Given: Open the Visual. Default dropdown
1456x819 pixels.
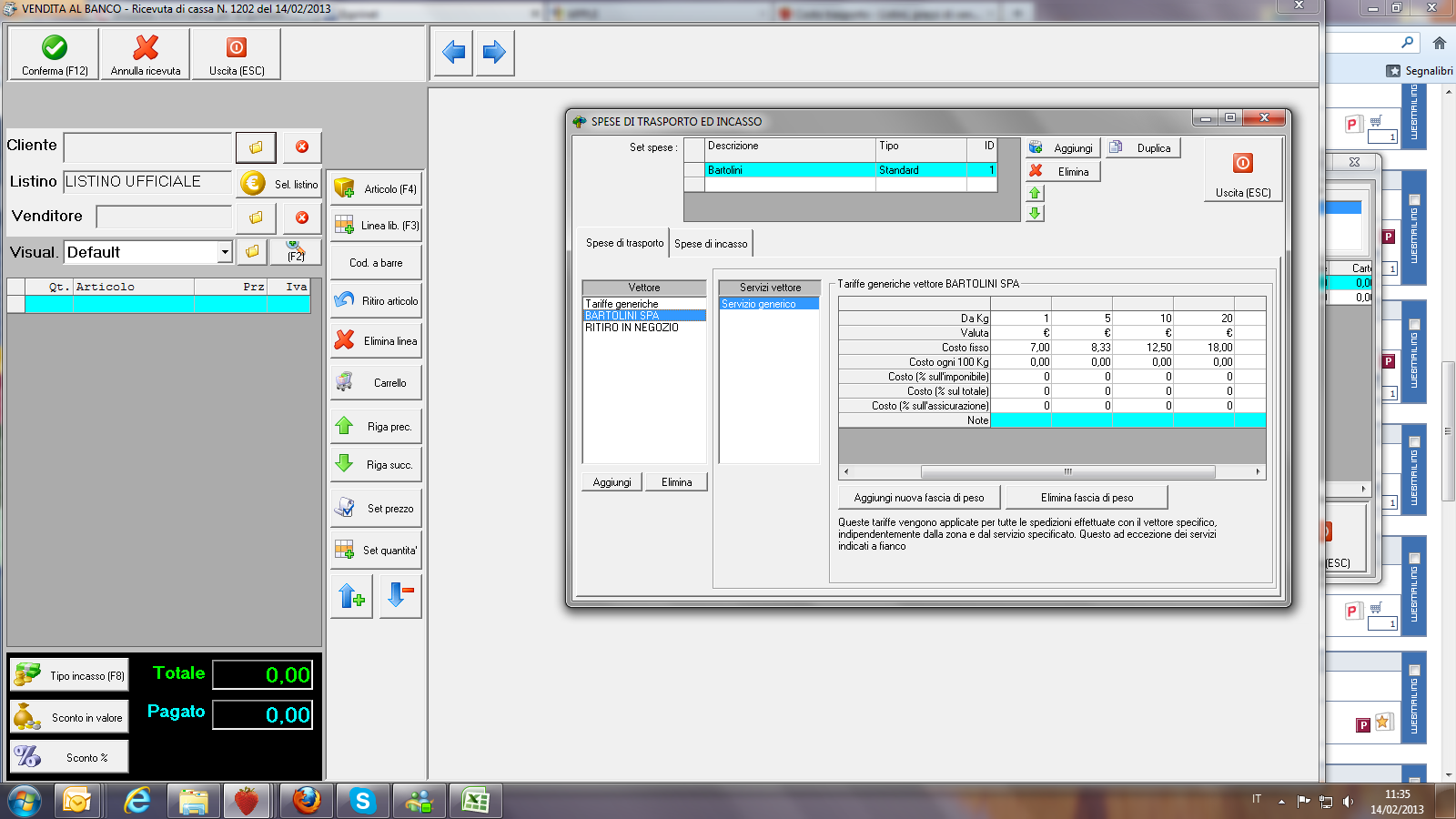Looking at the screenshot, I should [x=225, y=252].
